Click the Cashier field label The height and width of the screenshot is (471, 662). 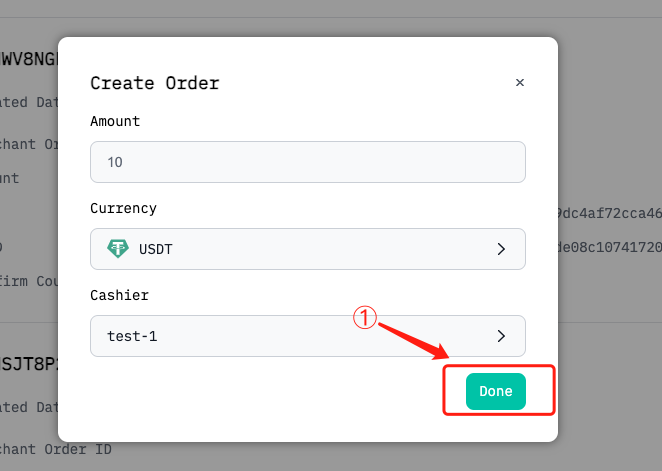point(119,296)
